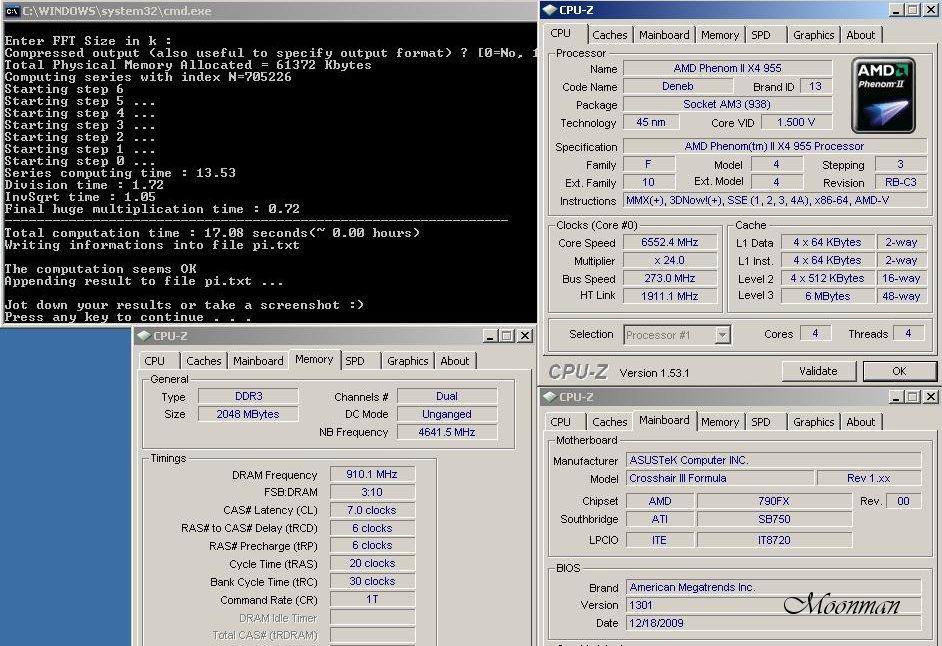Click the Manufacturer field ASUSTeK Computer INC.
The width and height of the screenshot is (942, 646).
tap(773, 460)
